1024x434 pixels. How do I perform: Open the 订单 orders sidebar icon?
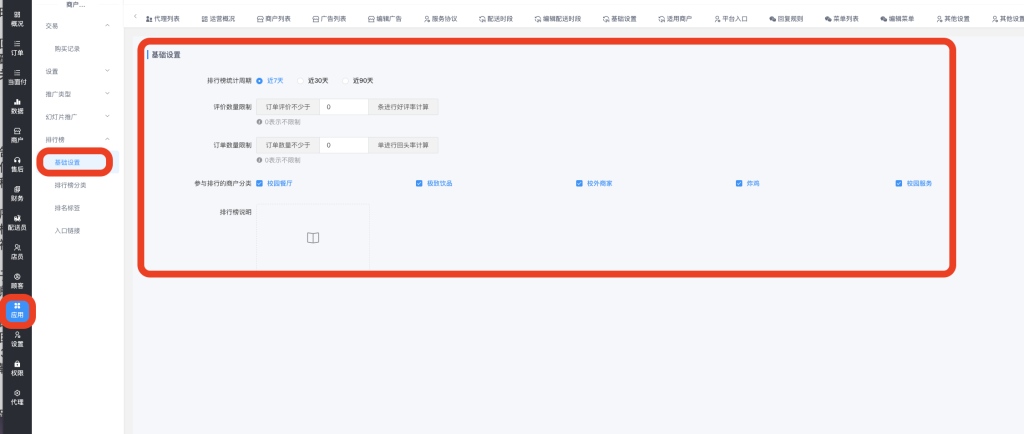(17, 47)
